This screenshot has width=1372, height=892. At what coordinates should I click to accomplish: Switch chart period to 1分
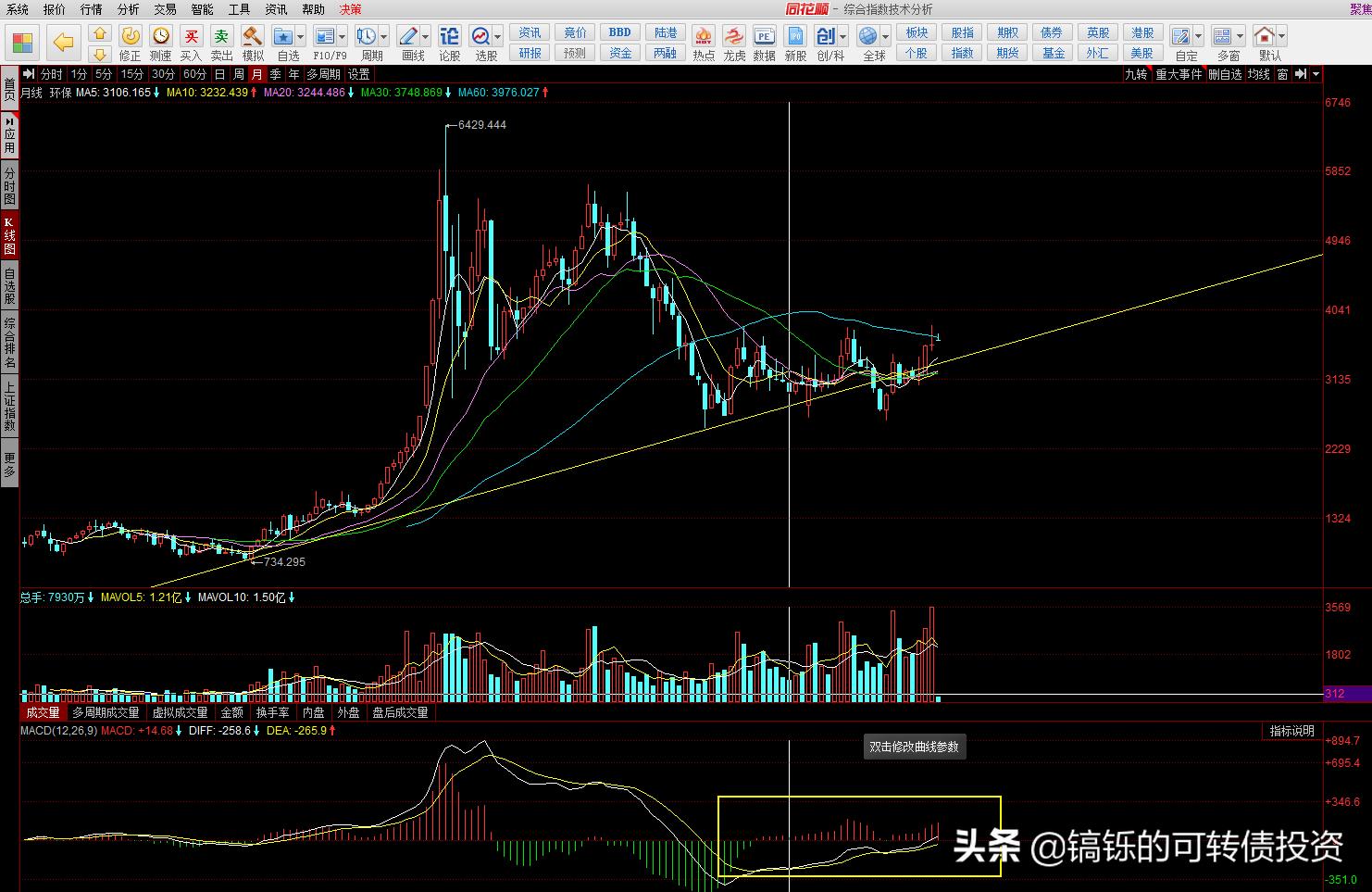click(x=80, y=74)
